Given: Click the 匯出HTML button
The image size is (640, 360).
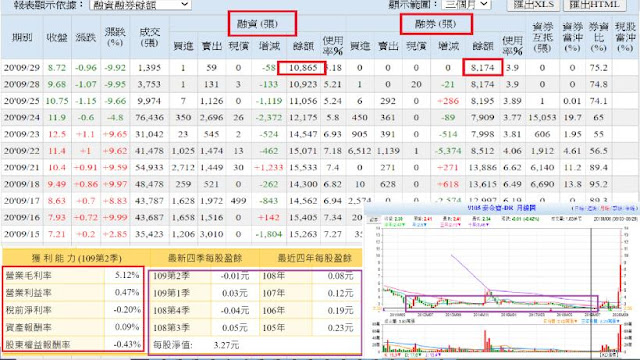Looking at the screenshot, I should click(x=594, y=4).
